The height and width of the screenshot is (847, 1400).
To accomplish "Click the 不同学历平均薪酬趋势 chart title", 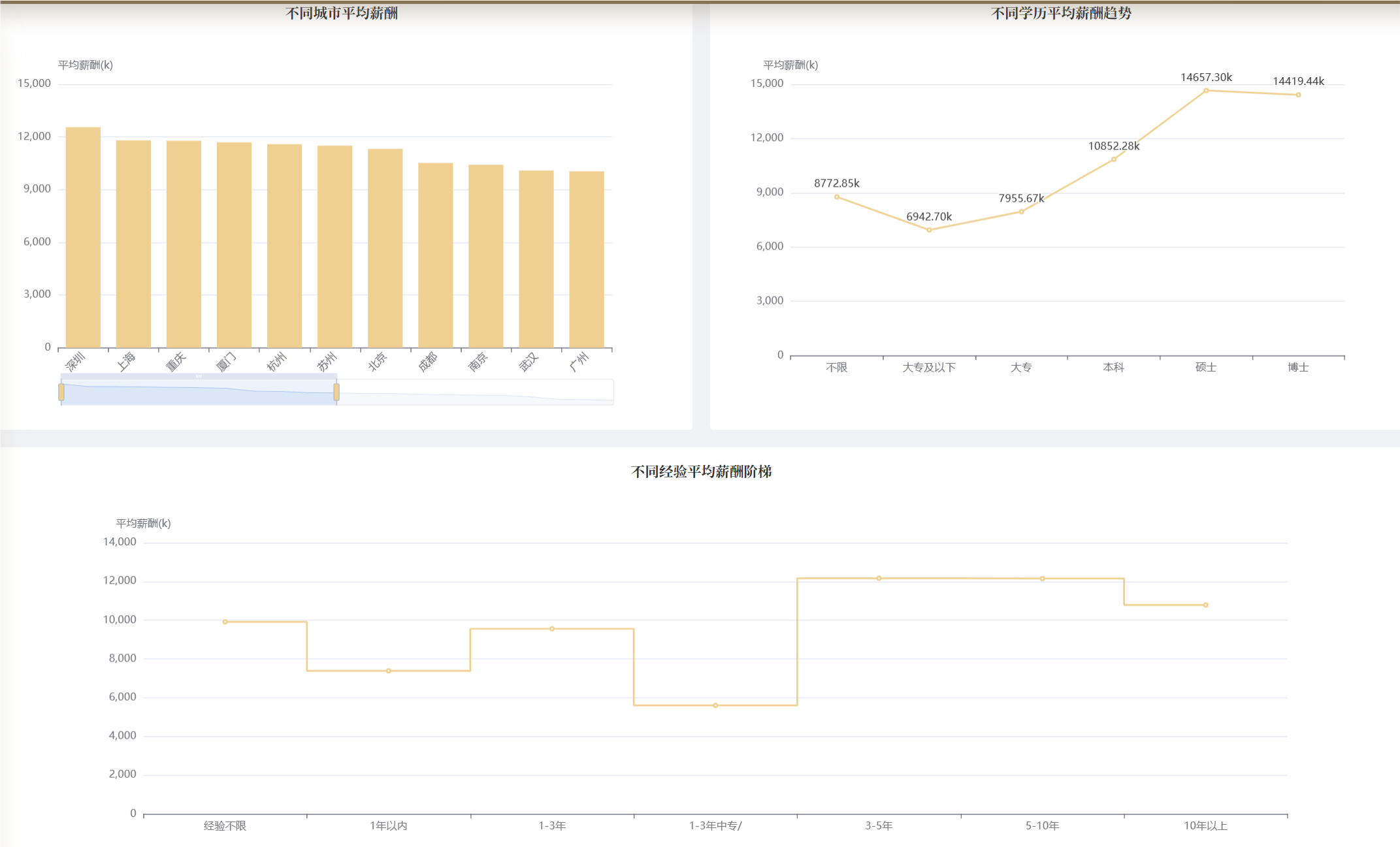I will click(1060, 13).
